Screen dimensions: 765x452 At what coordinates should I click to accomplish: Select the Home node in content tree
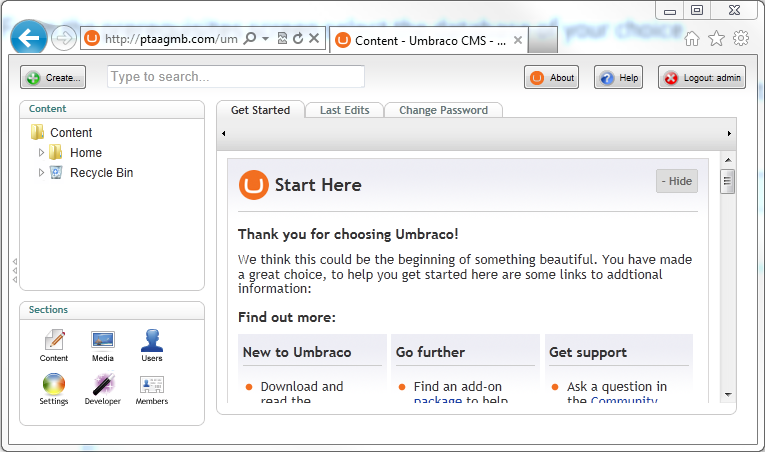86,153
